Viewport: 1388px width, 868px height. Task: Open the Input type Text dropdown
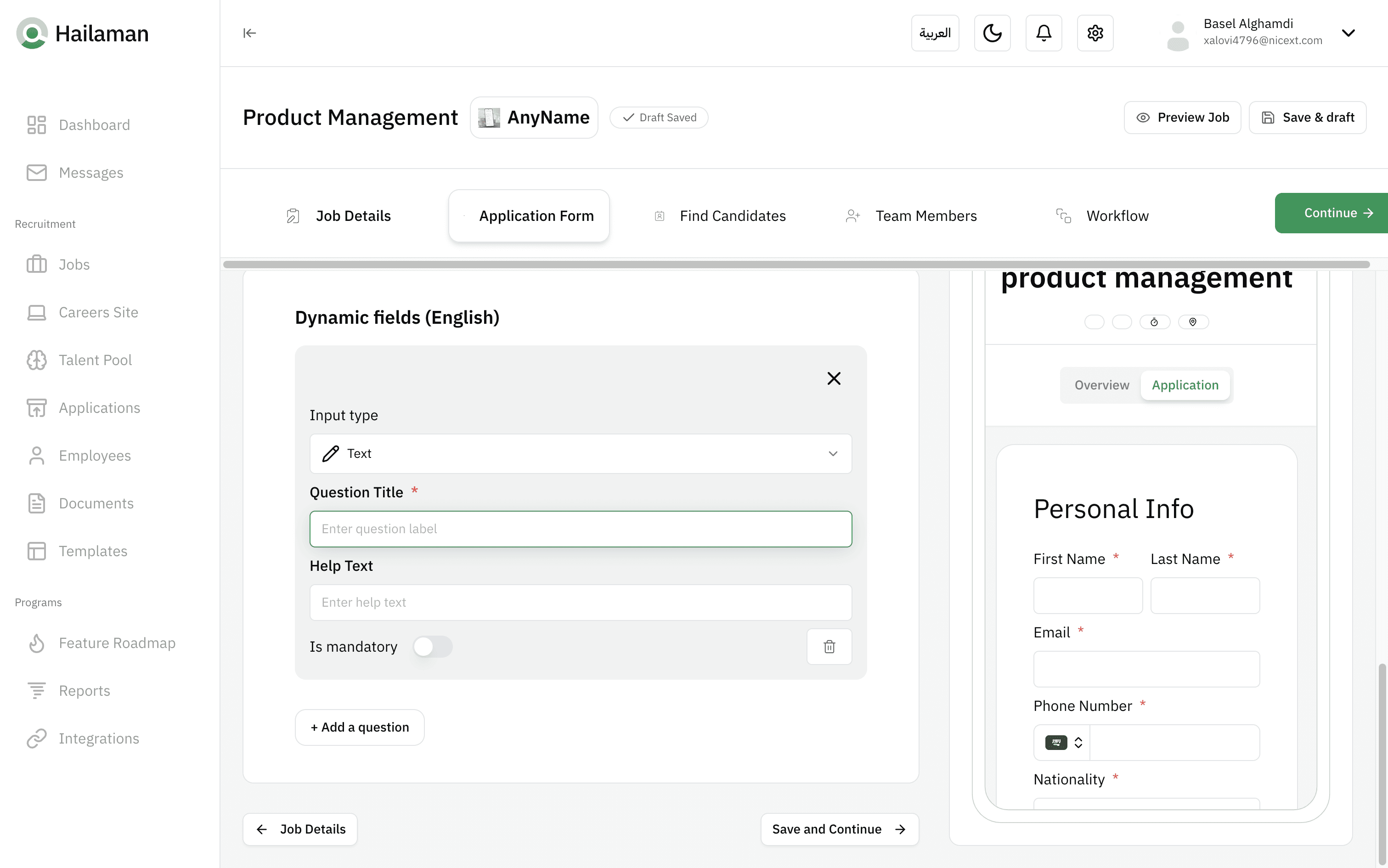click(581, 454)
